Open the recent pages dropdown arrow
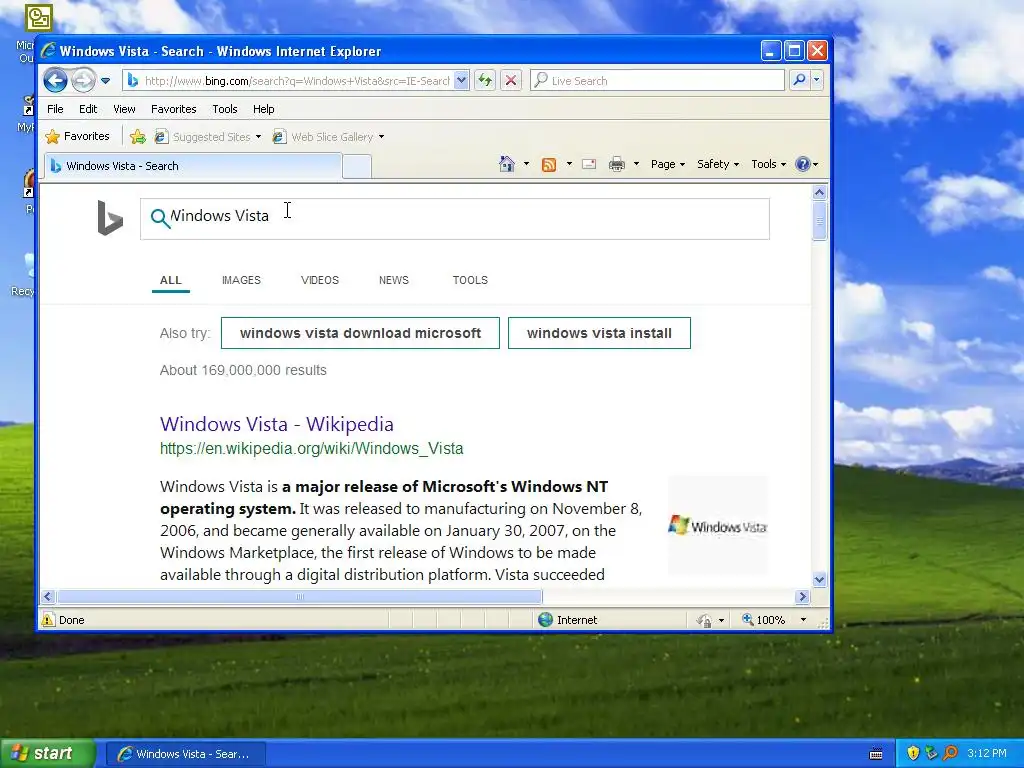Image resolution: width=1024 pixels, height=768 pixels. (106, 81)
